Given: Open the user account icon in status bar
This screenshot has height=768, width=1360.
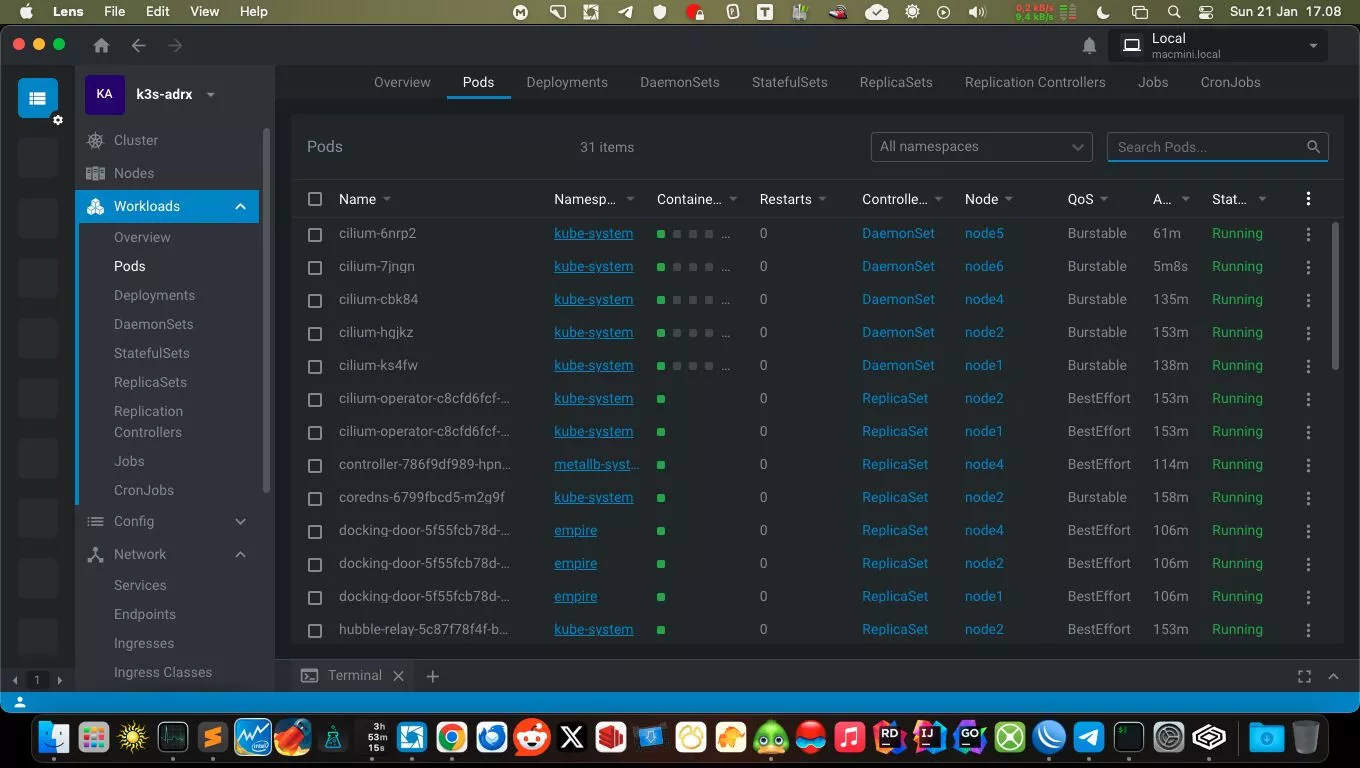Looking at the screenshot, I should click(20, 703).
